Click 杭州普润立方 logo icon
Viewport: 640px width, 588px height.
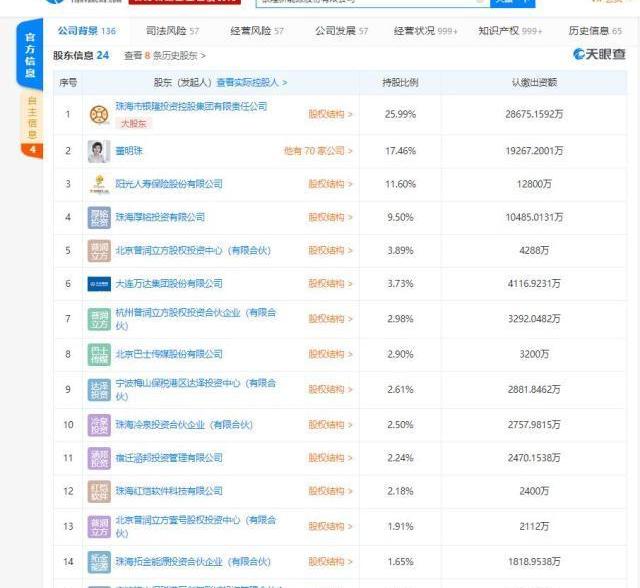click(99, 319)
